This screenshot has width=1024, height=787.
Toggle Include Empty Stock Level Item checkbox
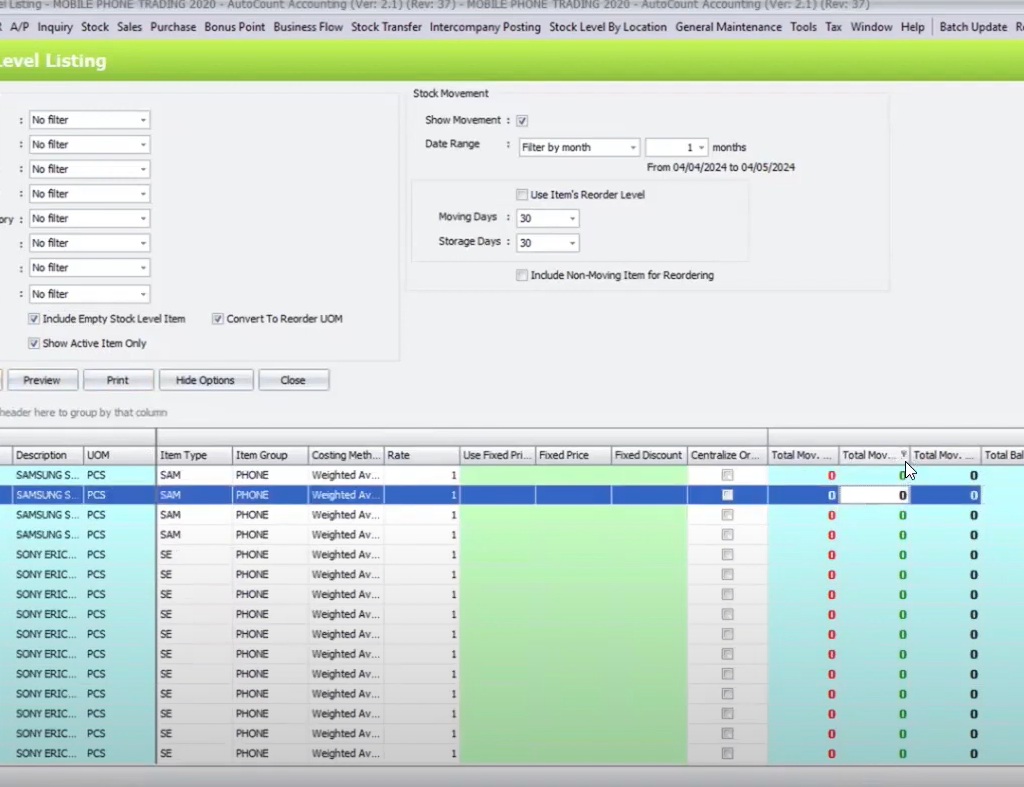[x=35, y=319]
